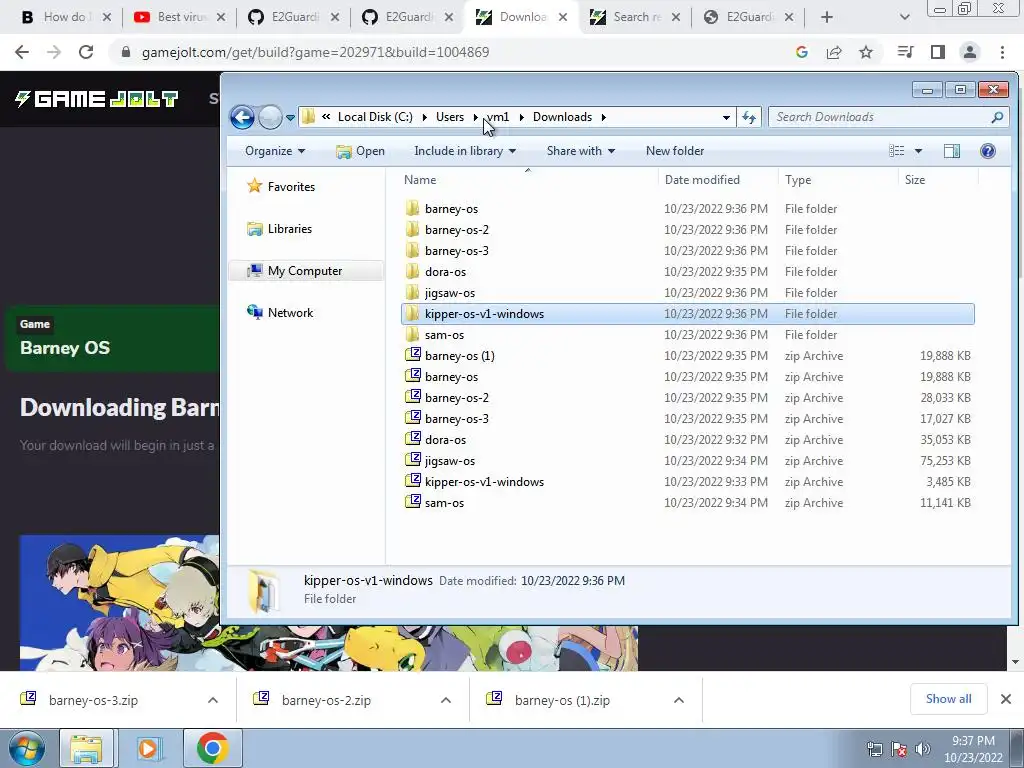Open a new Chrome tab
This screenshot has height=768, width=1024.
coord(826,17)
